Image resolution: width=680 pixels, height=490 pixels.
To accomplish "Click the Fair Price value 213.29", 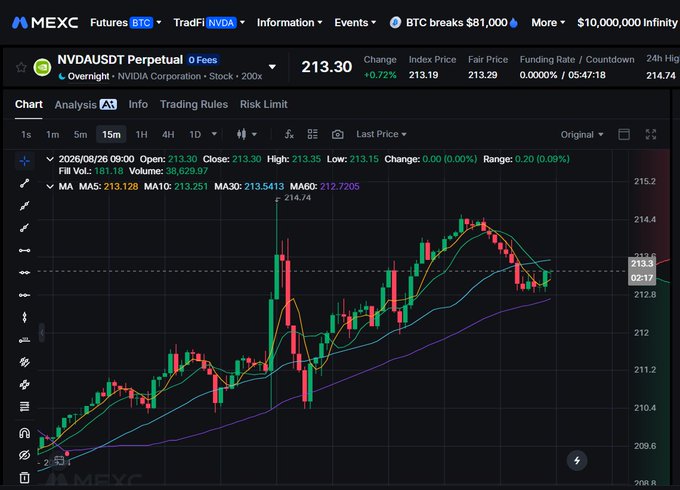I will [482, 75].
